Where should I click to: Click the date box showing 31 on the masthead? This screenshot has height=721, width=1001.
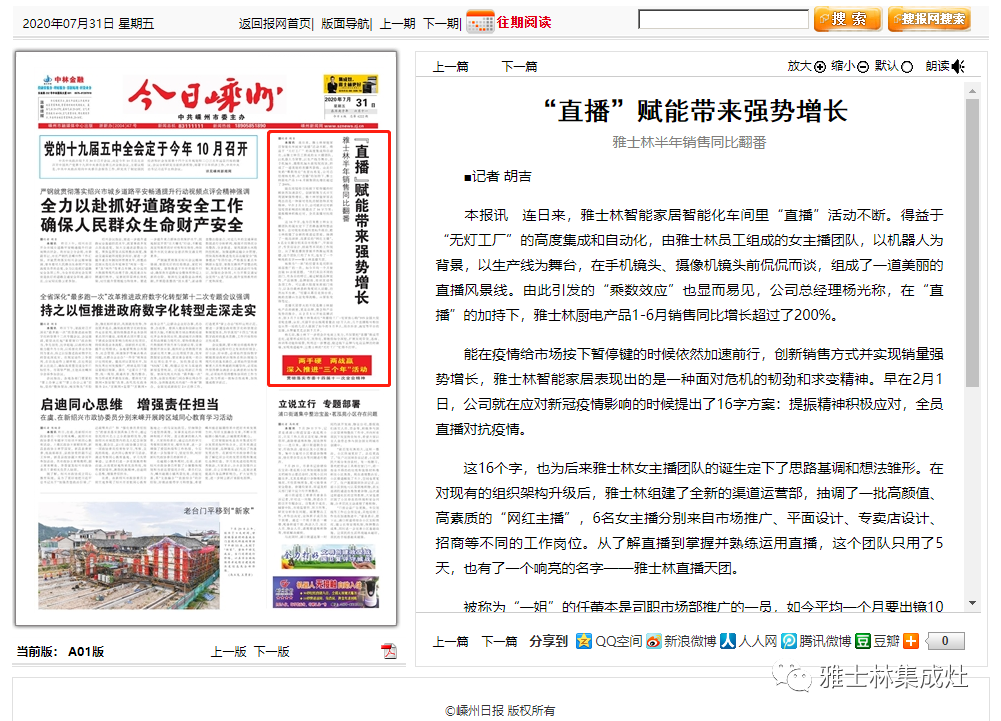click(350, 105)
